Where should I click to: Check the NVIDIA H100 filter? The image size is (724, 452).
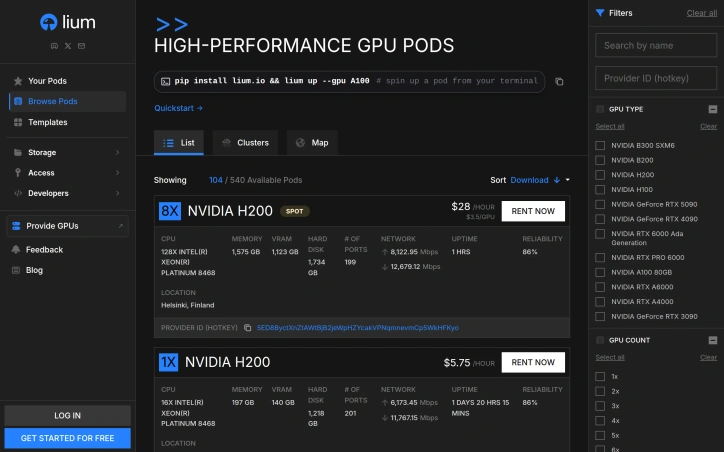tap(600, 190)
